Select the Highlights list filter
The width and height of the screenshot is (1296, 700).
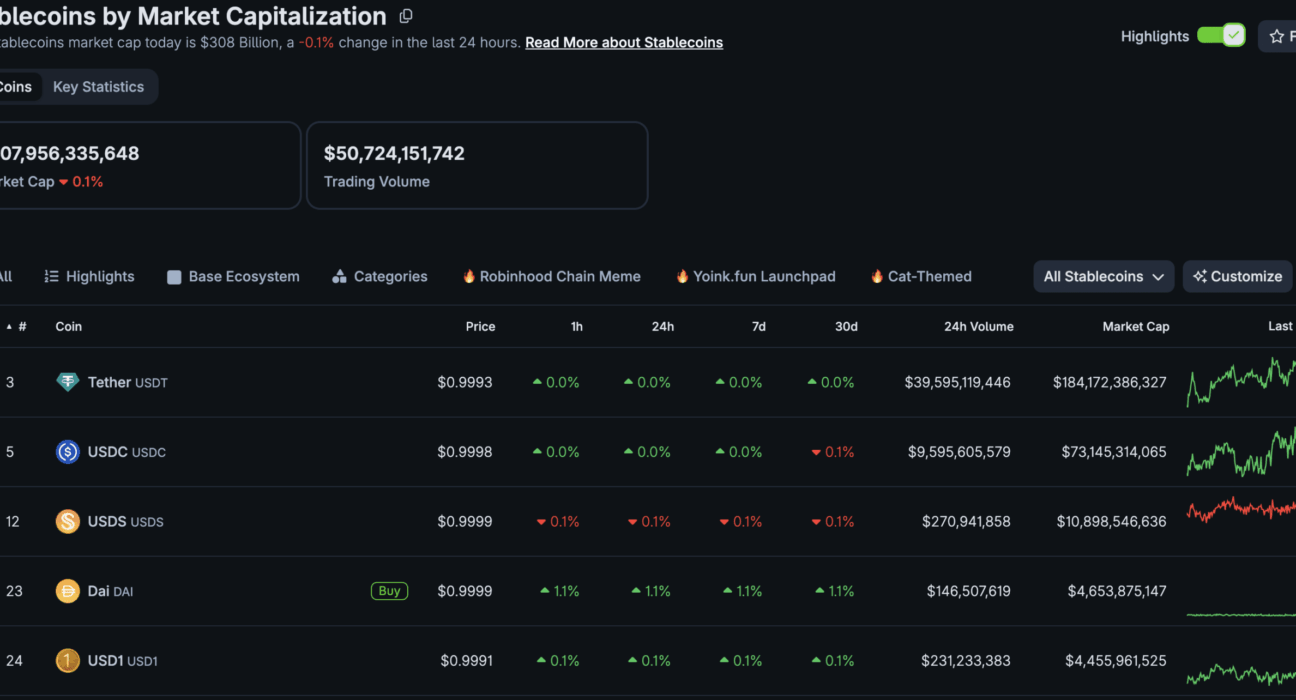click(89, 277)
